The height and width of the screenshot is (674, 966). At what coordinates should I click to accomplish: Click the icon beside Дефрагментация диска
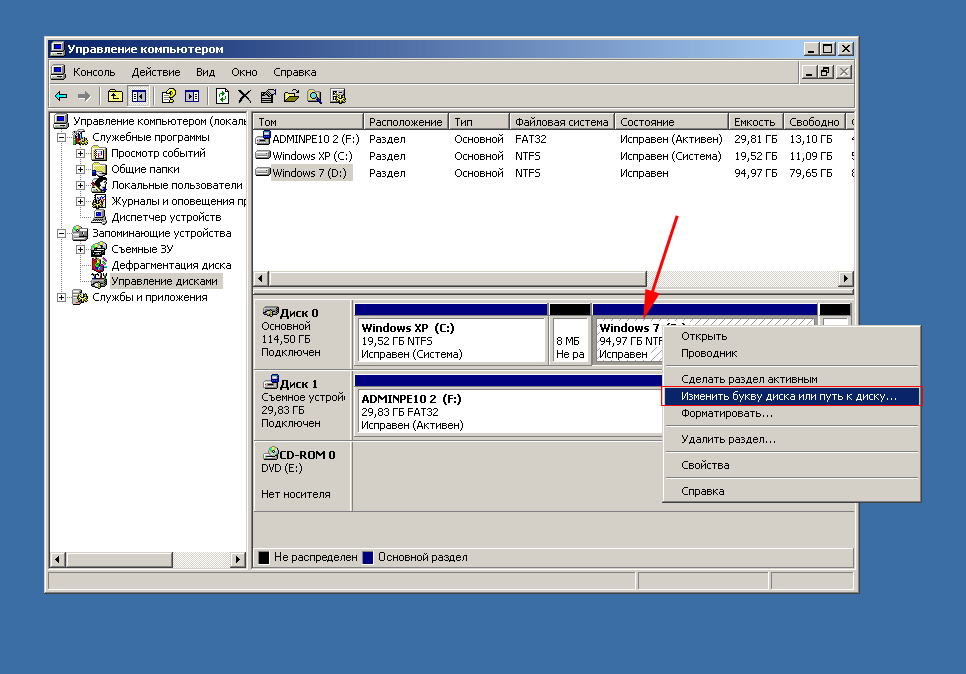pos(99,265)
